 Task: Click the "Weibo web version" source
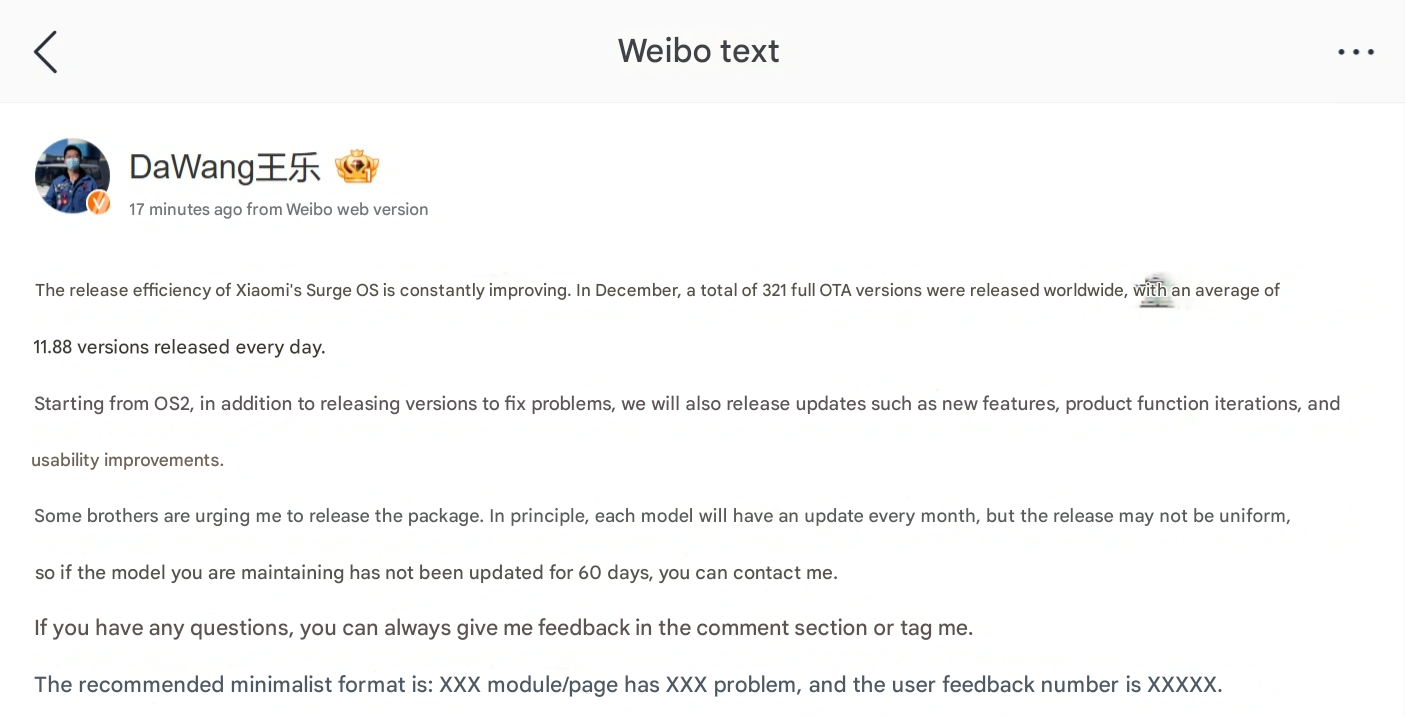point(357,209)
